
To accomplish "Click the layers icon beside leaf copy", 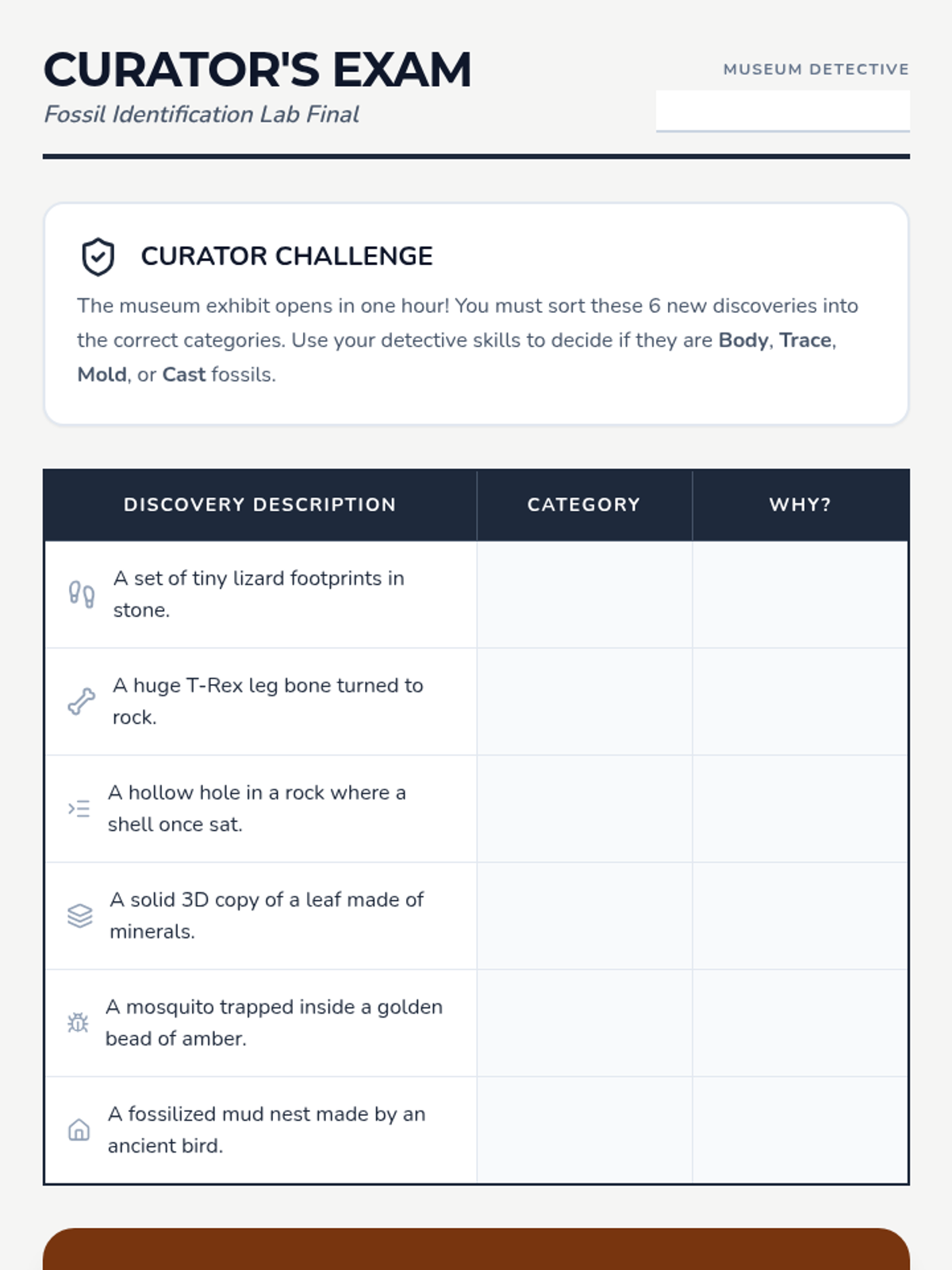I will pos(79,916).
